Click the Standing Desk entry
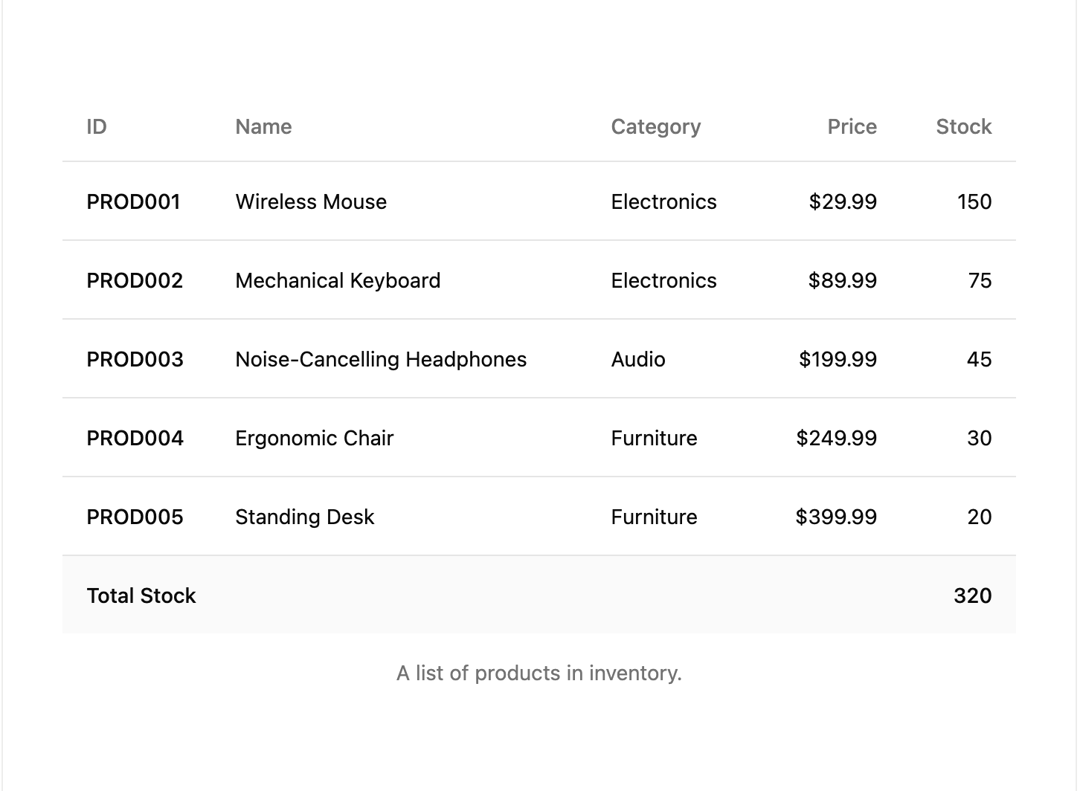Screen dimensions: 1080x791 (304, 517)
